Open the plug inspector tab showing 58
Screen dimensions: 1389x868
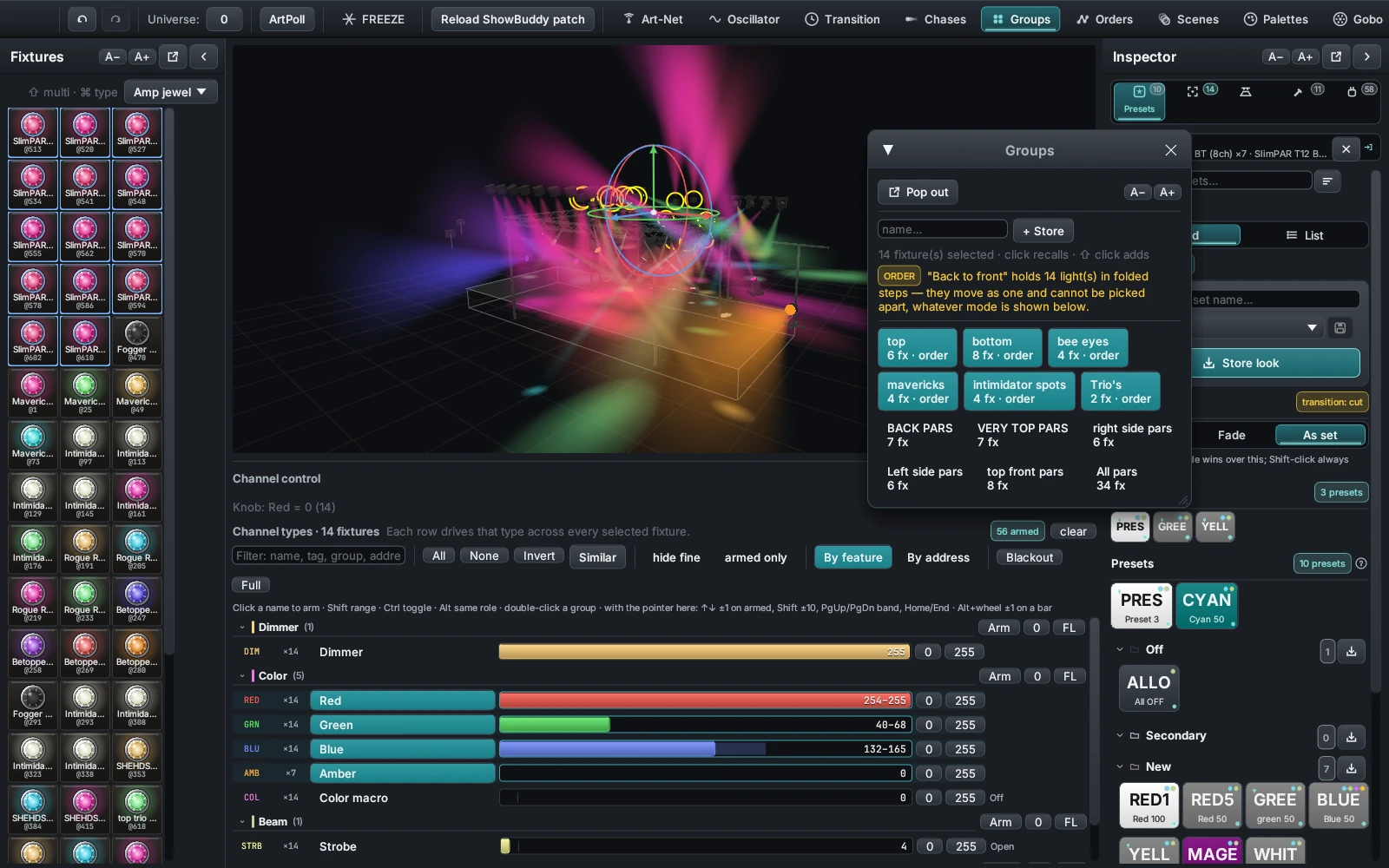tap(1360, 91)
